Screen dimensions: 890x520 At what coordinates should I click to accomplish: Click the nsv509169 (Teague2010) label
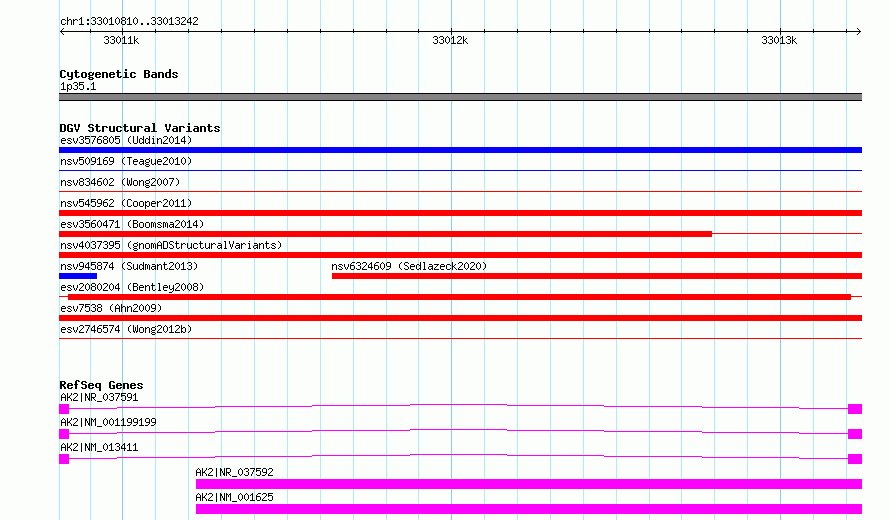click(126, 161)
